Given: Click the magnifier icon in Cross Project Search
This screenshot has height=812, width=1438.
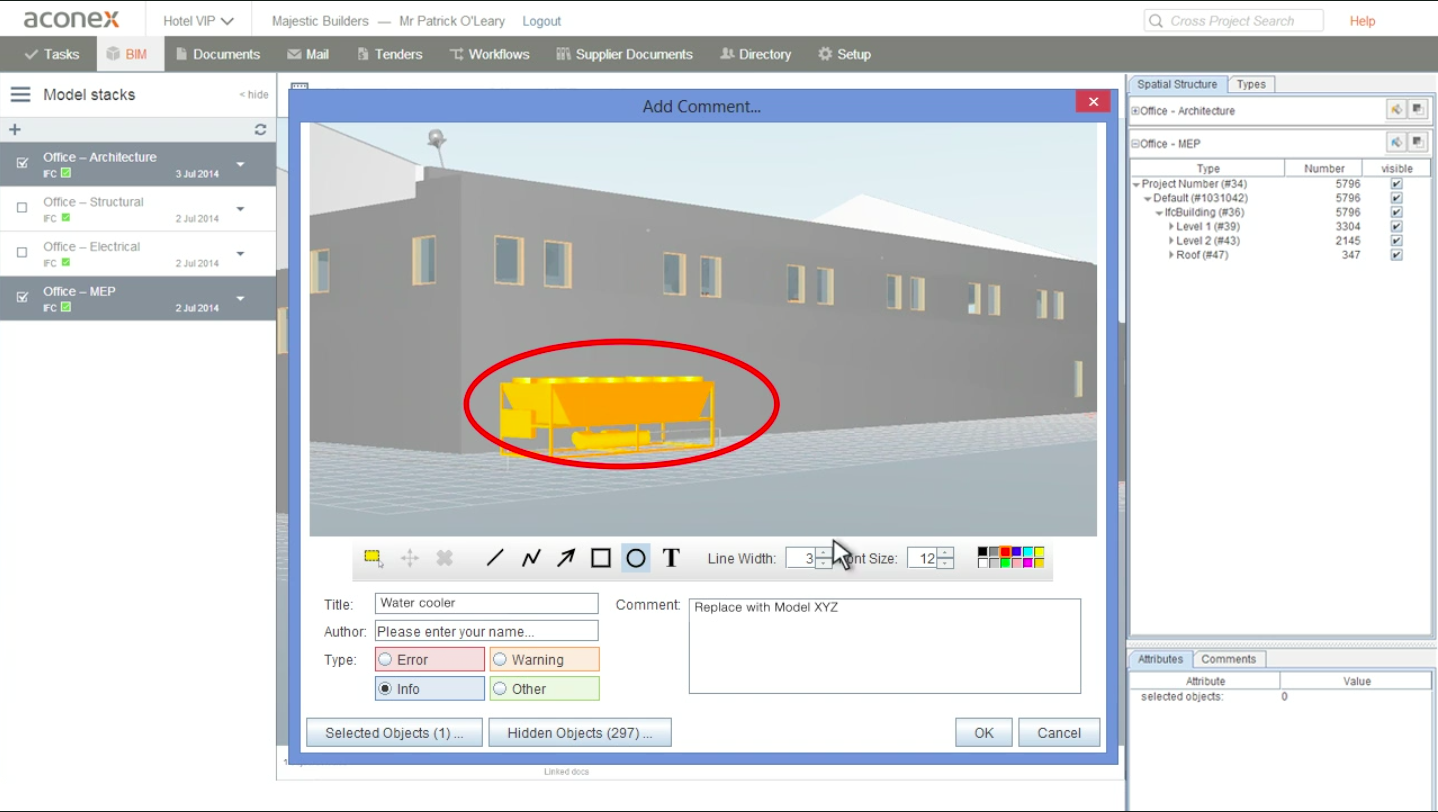Looking at the screenshot, I should (1157, 21).
